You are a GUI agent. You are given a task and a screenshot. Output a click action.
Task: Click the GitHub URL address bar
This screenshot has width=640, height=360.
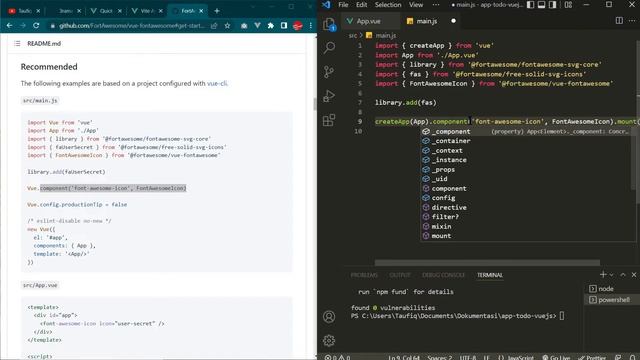[131, 26]
